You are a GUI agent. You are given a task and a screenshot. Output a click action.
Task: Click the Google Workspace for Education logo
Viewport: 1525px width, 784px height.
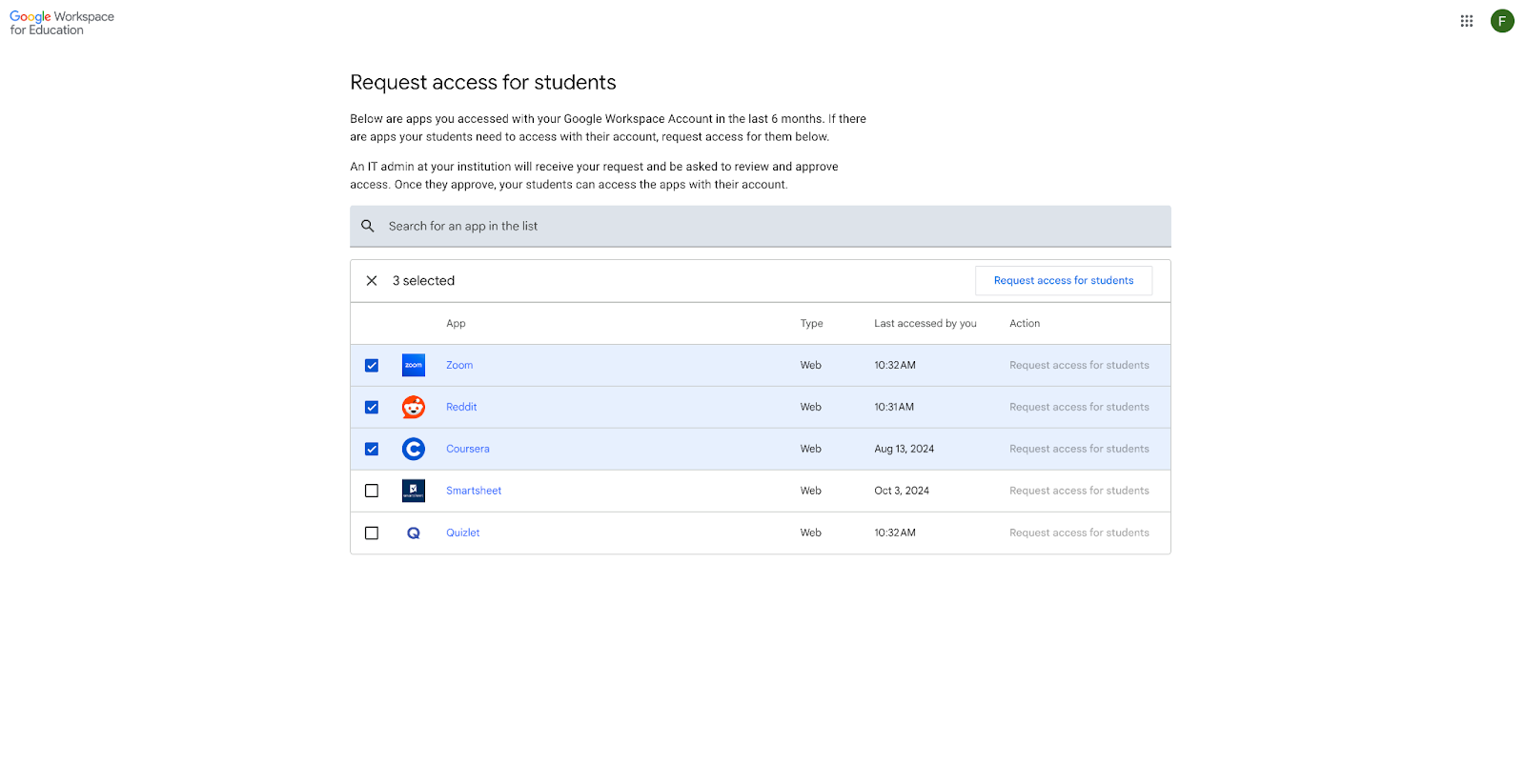tap(62, 23)
